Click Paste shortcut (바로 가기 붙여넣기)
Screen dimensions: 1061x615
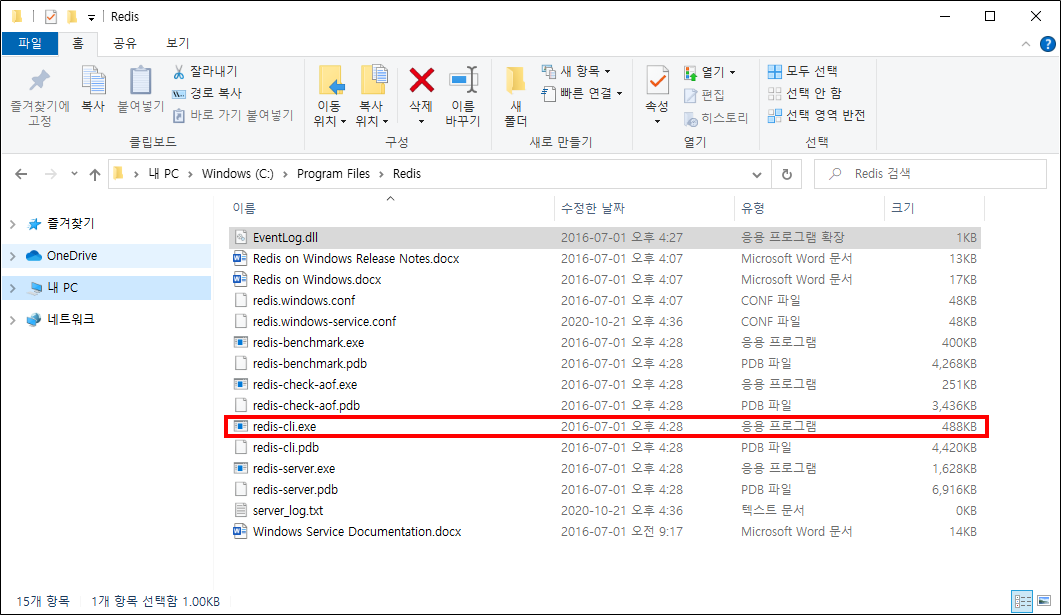pyautogui.click(x=233, y=116)
